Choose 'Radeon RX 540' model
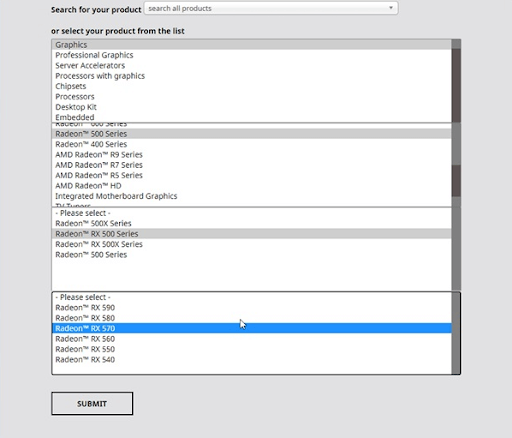Viewport: 512px width, 438px height. 252,359
